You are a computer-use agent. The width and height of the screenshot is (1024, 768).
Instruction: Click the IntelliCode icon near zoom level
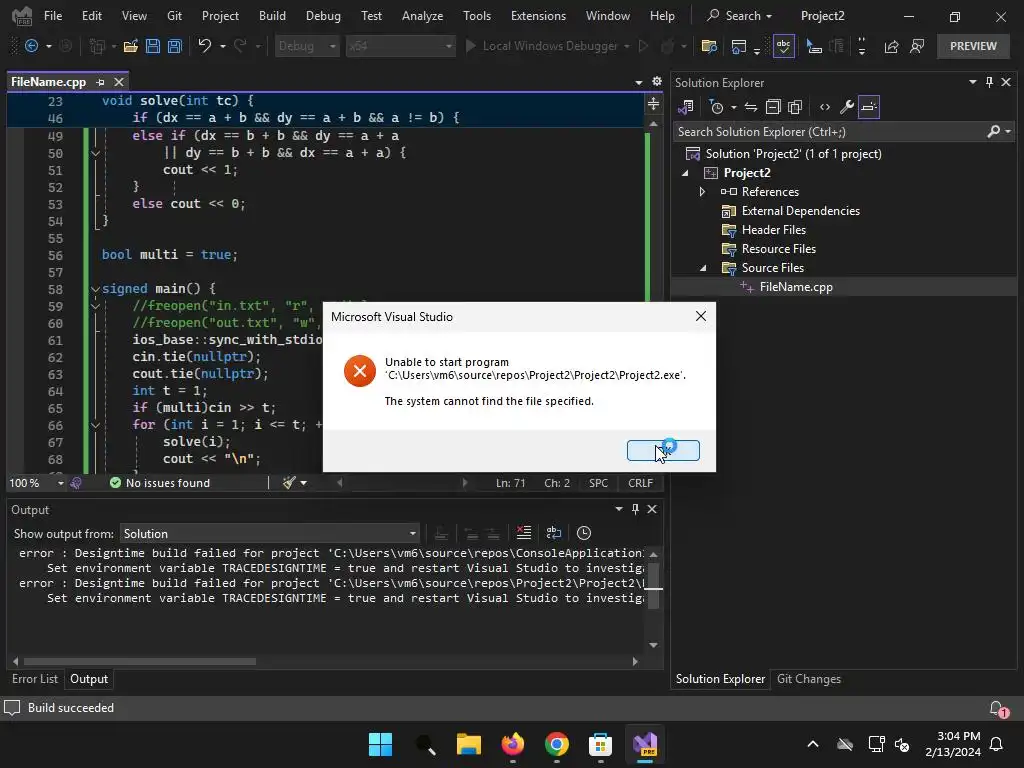(x=76, y=483)
